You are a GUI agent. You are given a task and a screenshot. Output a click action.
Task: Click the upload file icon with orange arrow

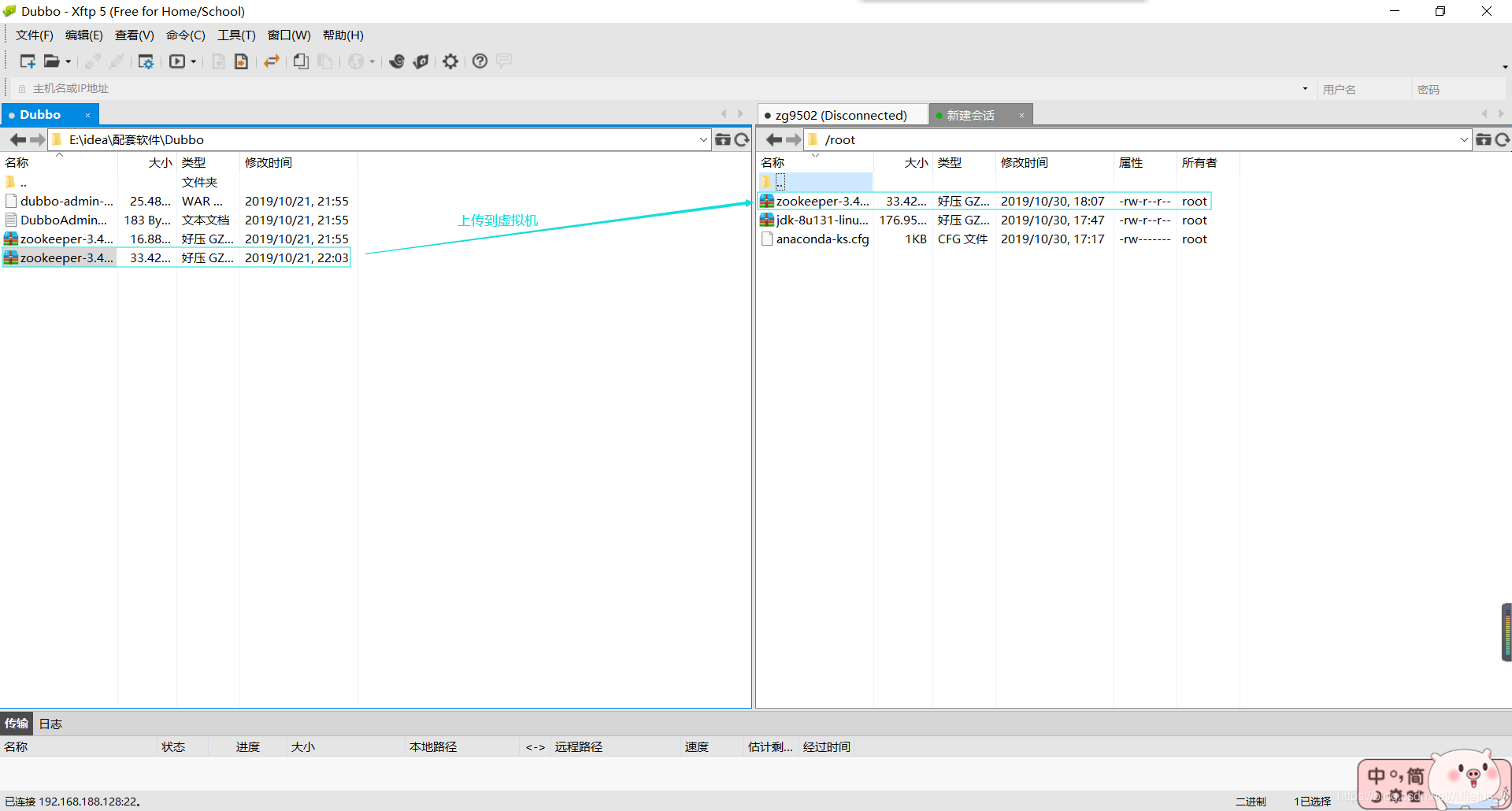tap(241, 61)
